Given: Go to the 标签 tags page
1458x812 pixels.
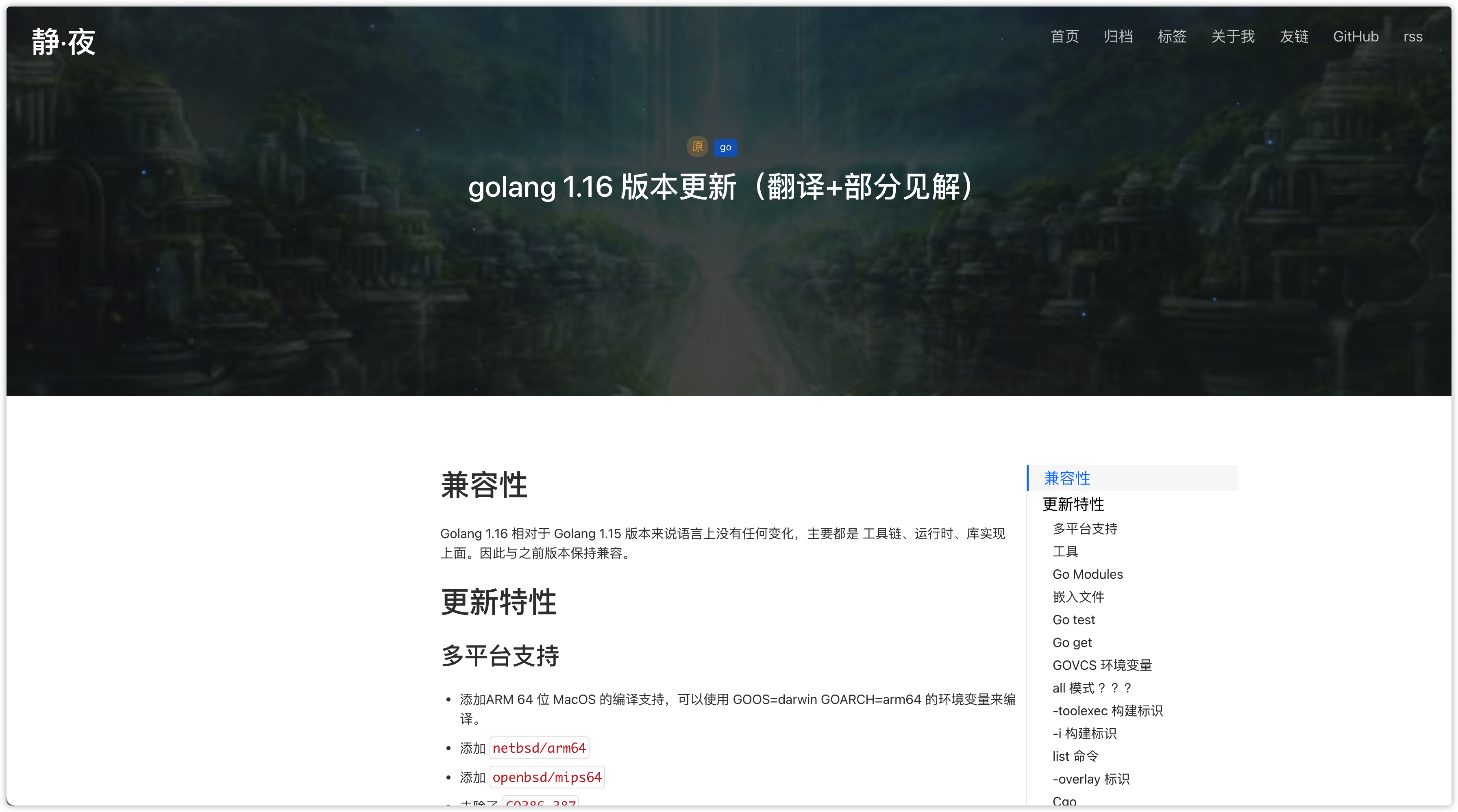Looking at the screenshot, I should pyautogui.click(x=1172, y=37).
